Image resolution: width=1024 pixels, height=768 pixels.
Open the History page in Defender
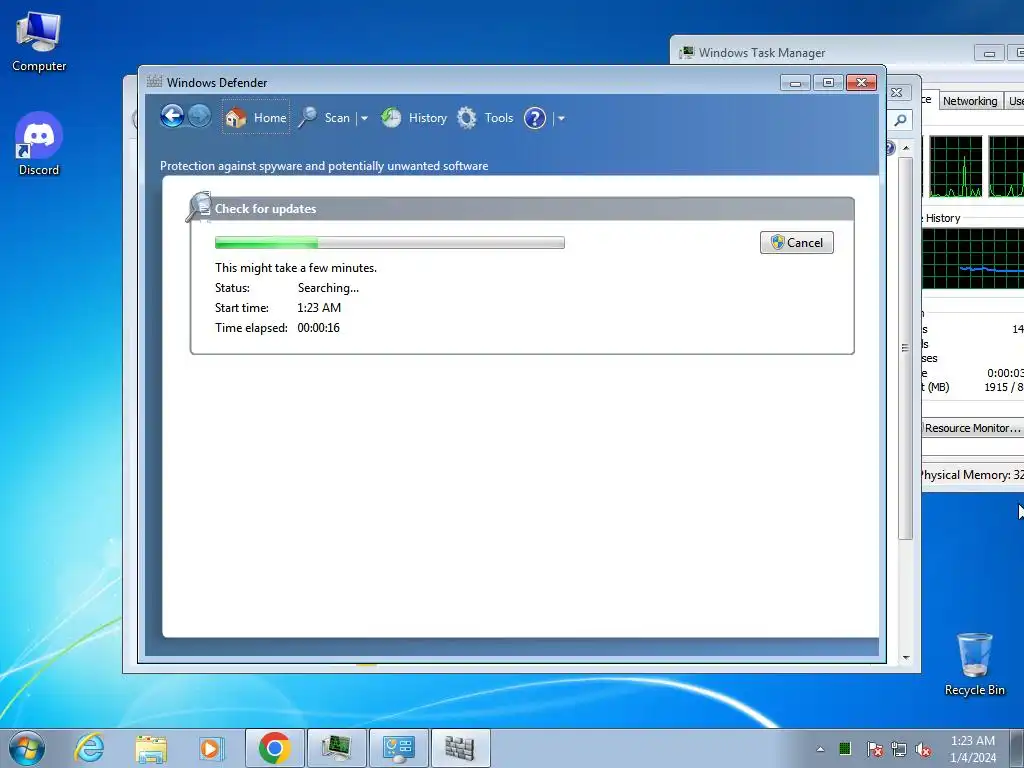click(x=414, y=118)
